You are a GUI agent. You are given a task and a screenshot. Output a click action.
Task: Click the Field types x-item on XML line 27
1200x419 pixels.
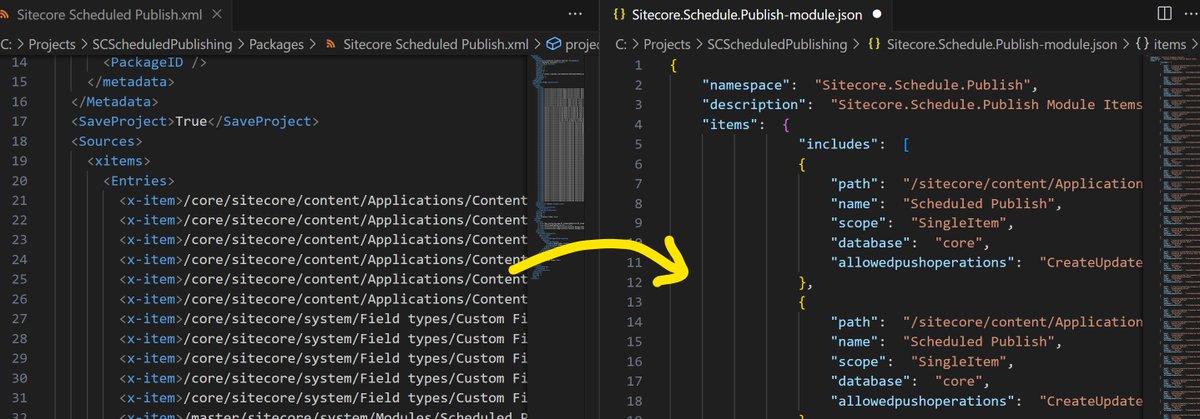[324, 318]
